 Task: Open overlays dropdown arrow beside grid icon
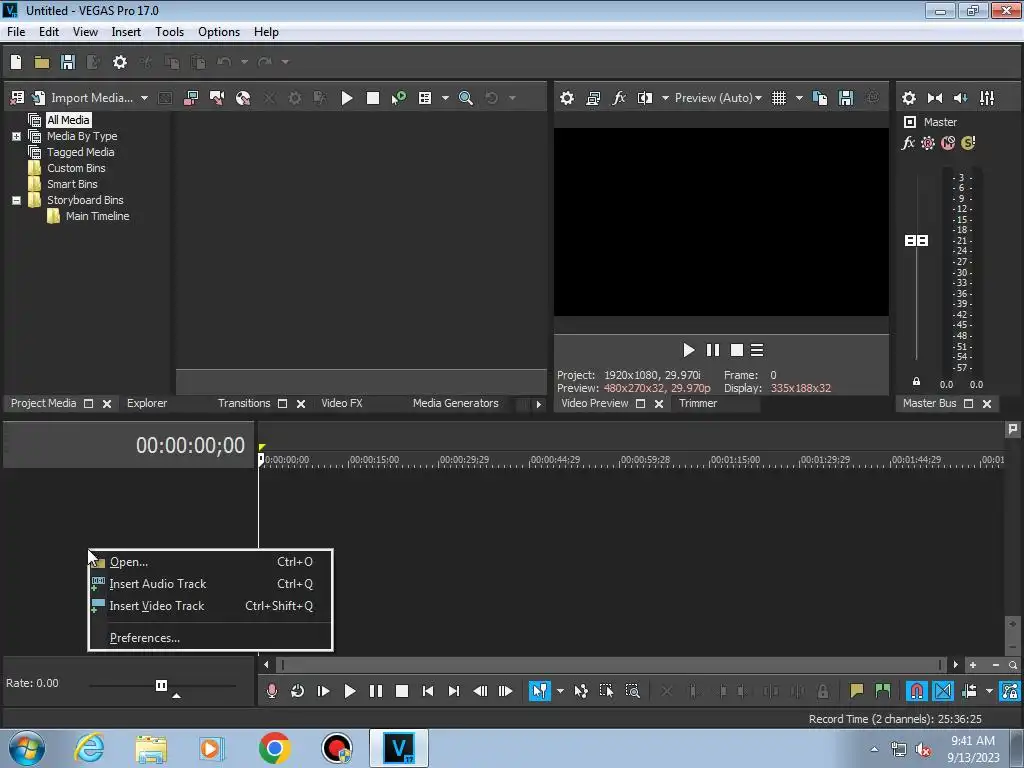pos(799,98)
